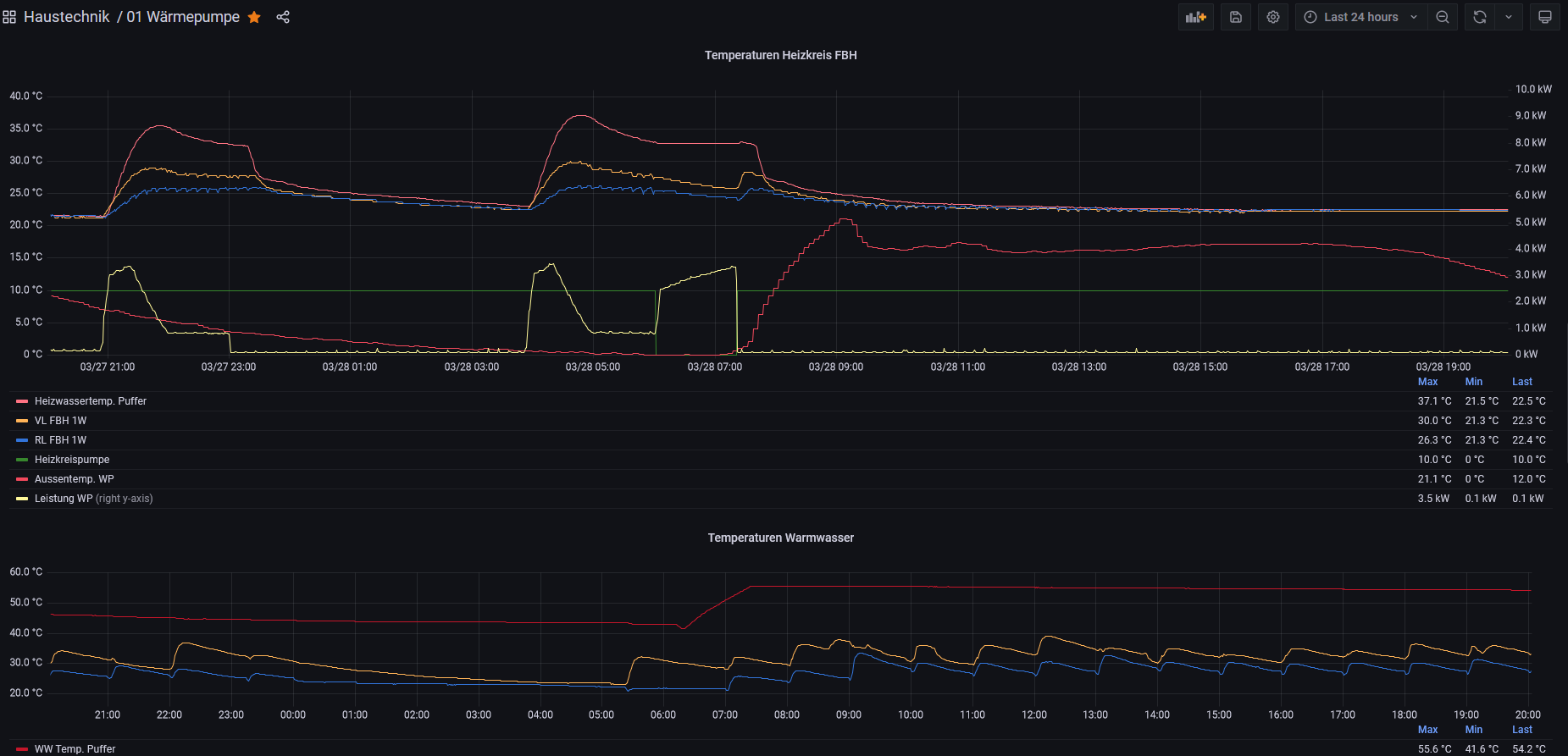Expand the refresh interval dropdown
The width and height of the screenshot is (1568, 756).
click(1509, 17)
